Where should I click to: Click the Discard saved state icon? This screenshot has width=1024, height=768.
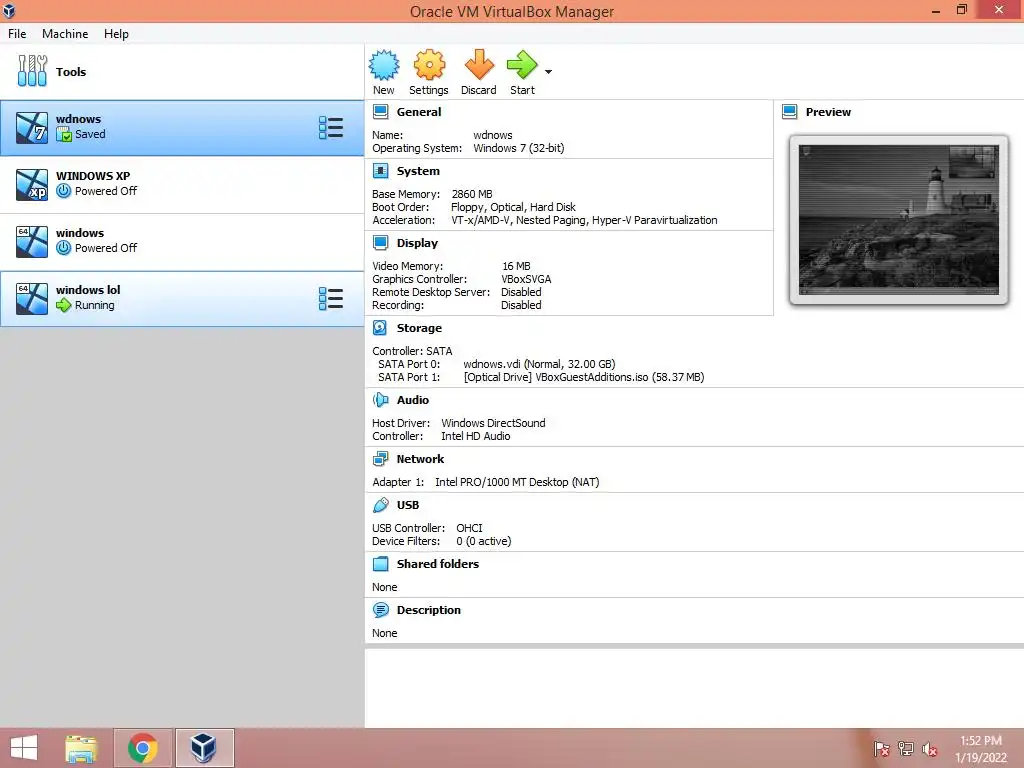pos(479,65)
